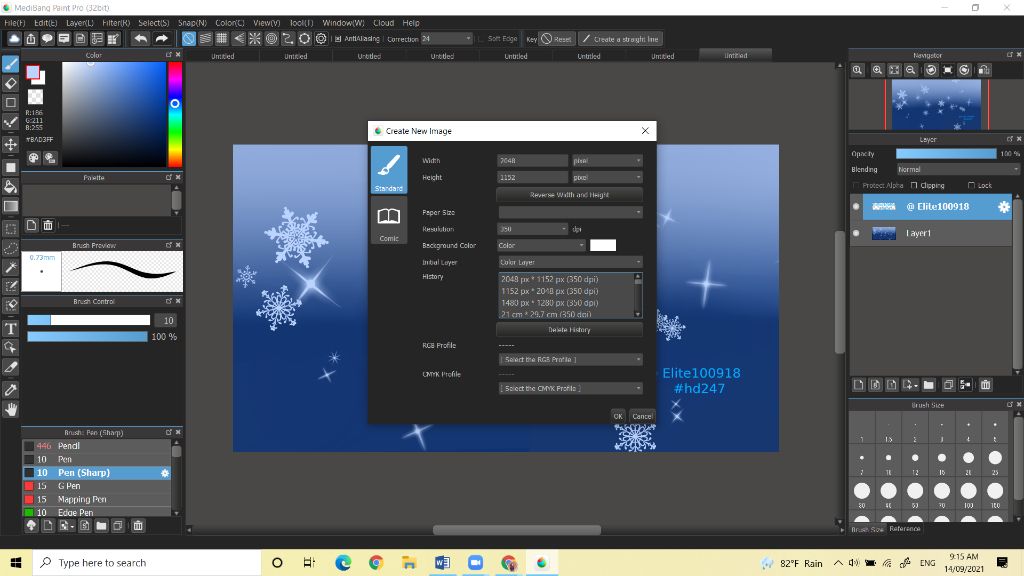Image resolution: width=1024 pixels, height=576 pixels.
Task: Open Blending mode Normal dropdown
Action: 957,170
